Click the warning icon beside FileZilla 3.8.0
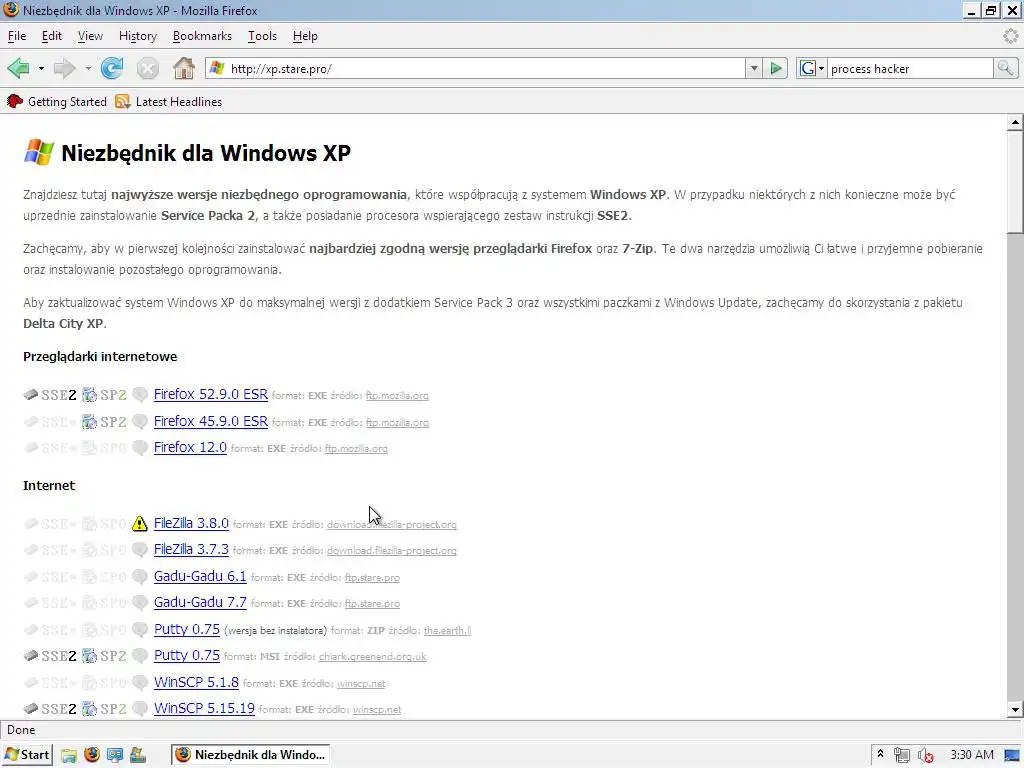The height and width of the screenshot is (768, 1024). click(140, 524)
